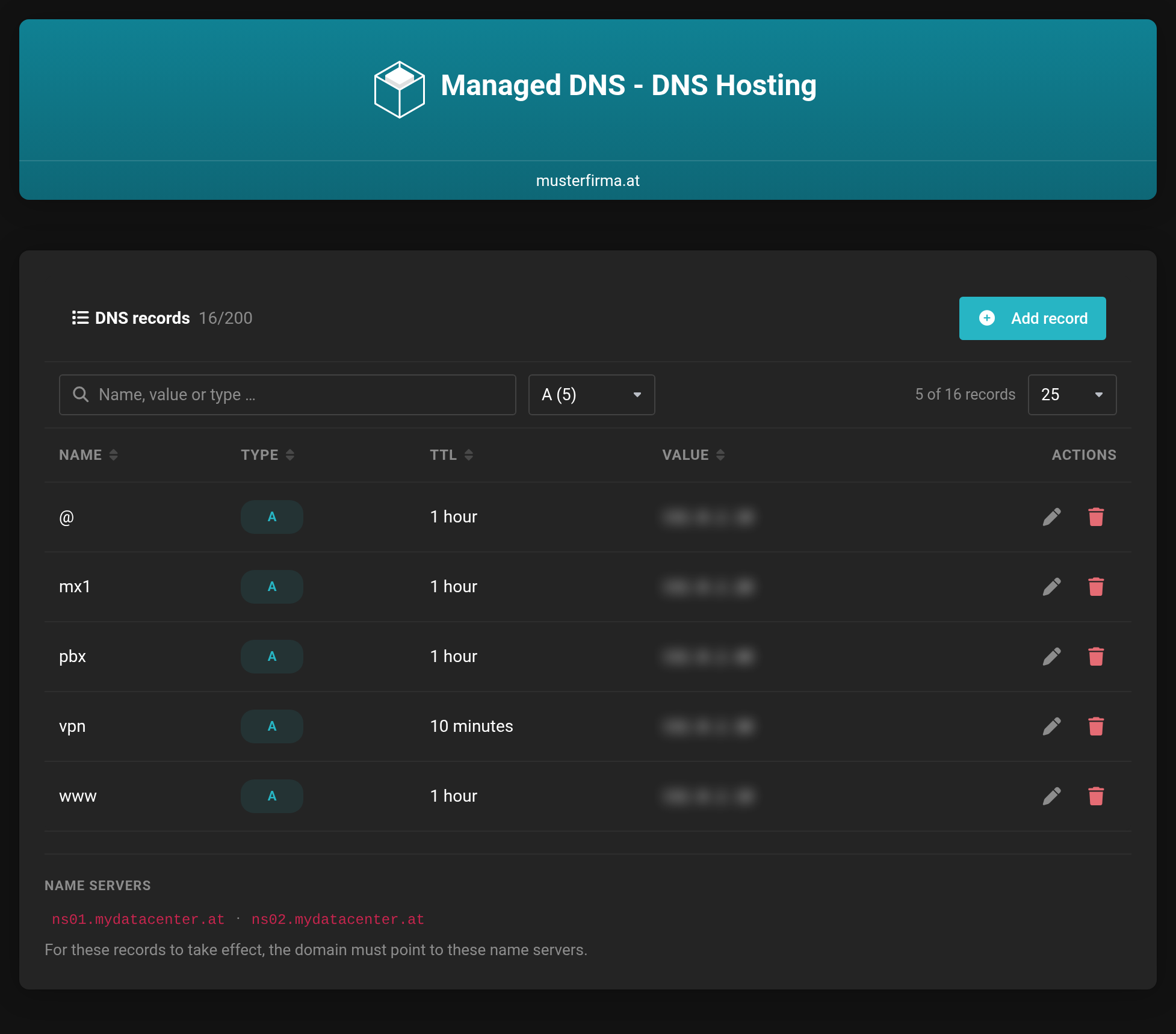The image size is (1176, 1034).
Task: Open the A (5) type filter dropdown
Action: (x=592, y=395)
